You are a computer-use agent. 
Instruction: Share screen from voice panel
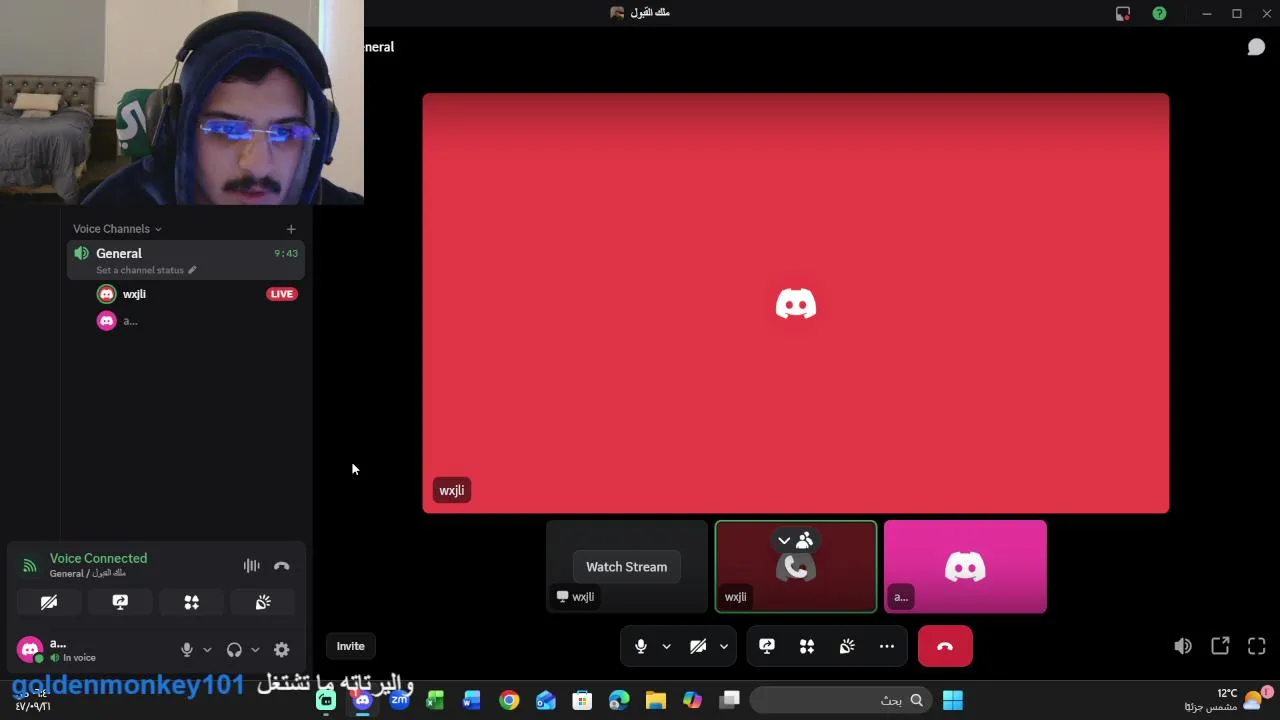[x=120, y=602]
